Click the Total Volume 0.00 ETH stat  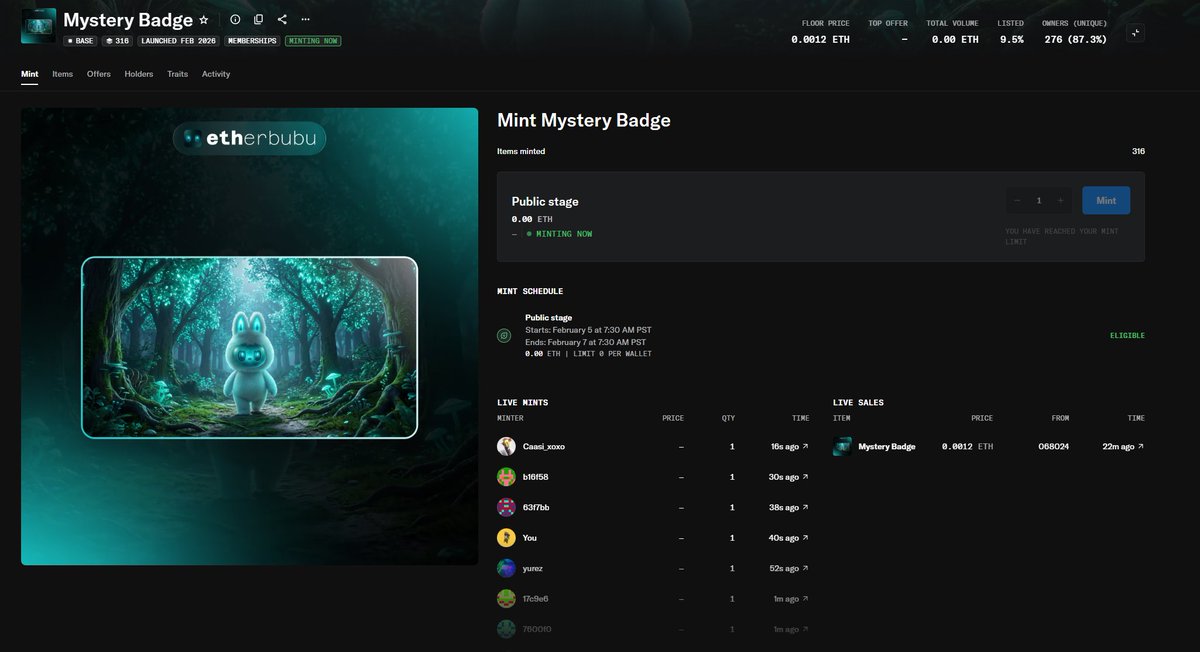coord(952,32)
